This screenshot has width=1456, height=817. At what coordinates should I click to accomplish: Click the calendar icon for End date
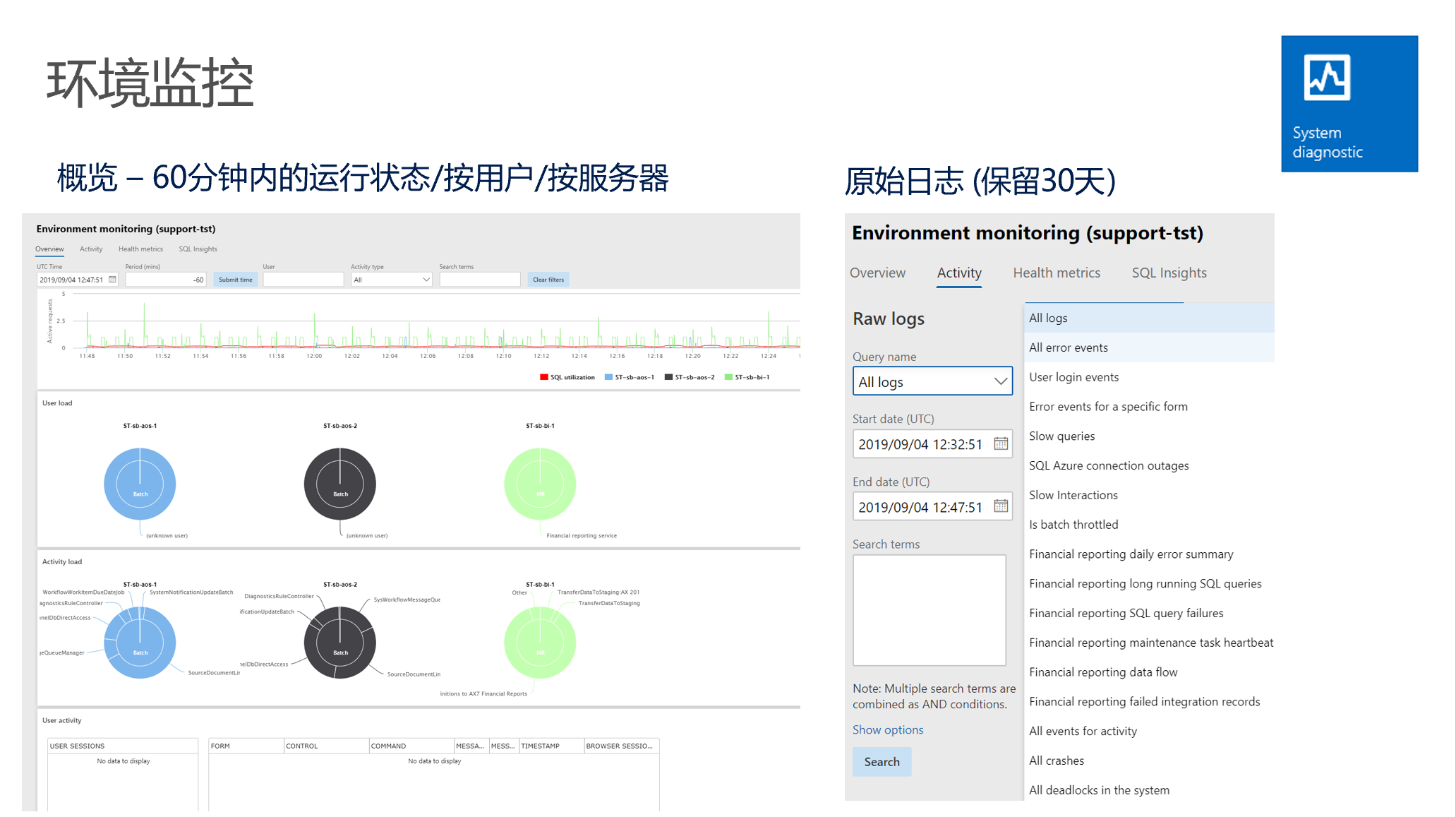pyautogui.click(x=1002, y=506)
